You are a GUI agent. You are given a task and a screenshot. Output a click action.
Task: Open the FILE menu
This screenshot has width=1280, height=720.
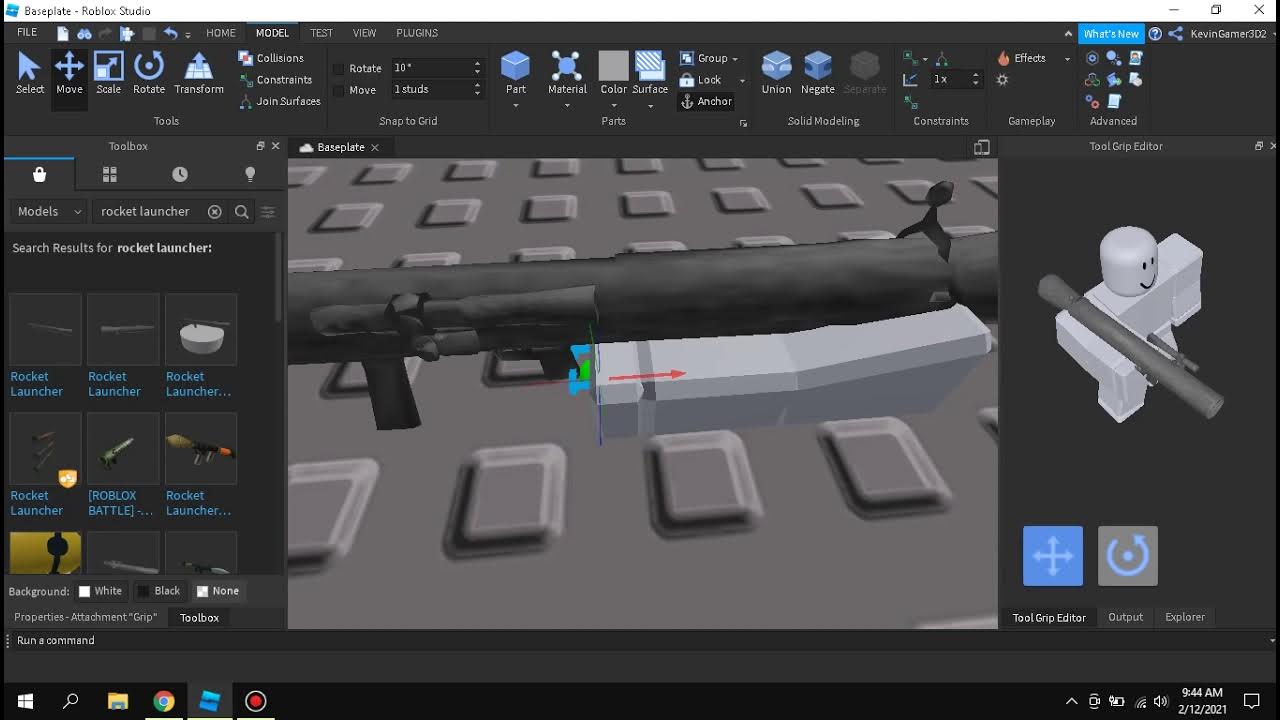27,33
